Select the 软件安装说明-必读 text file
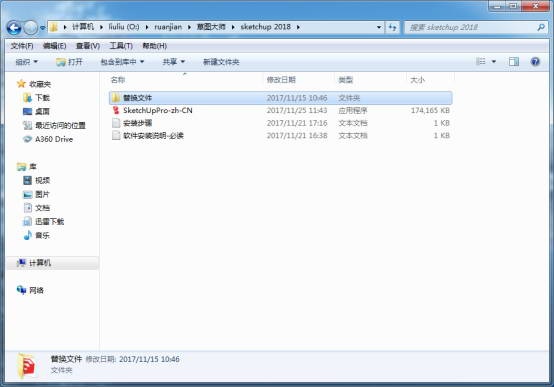 [281, 136]
